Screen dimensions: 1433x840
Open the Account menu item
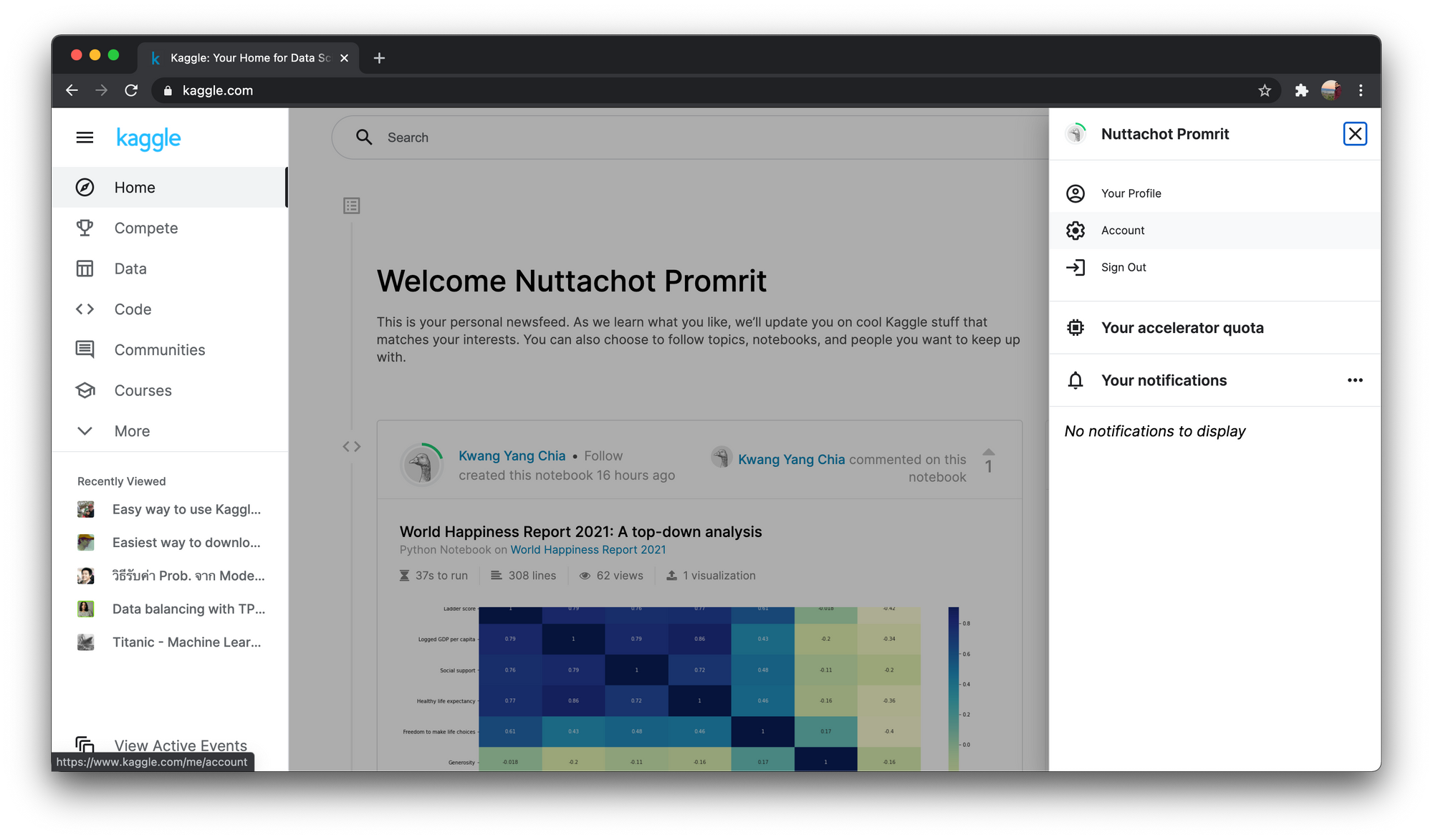(x=1215, y=231)
